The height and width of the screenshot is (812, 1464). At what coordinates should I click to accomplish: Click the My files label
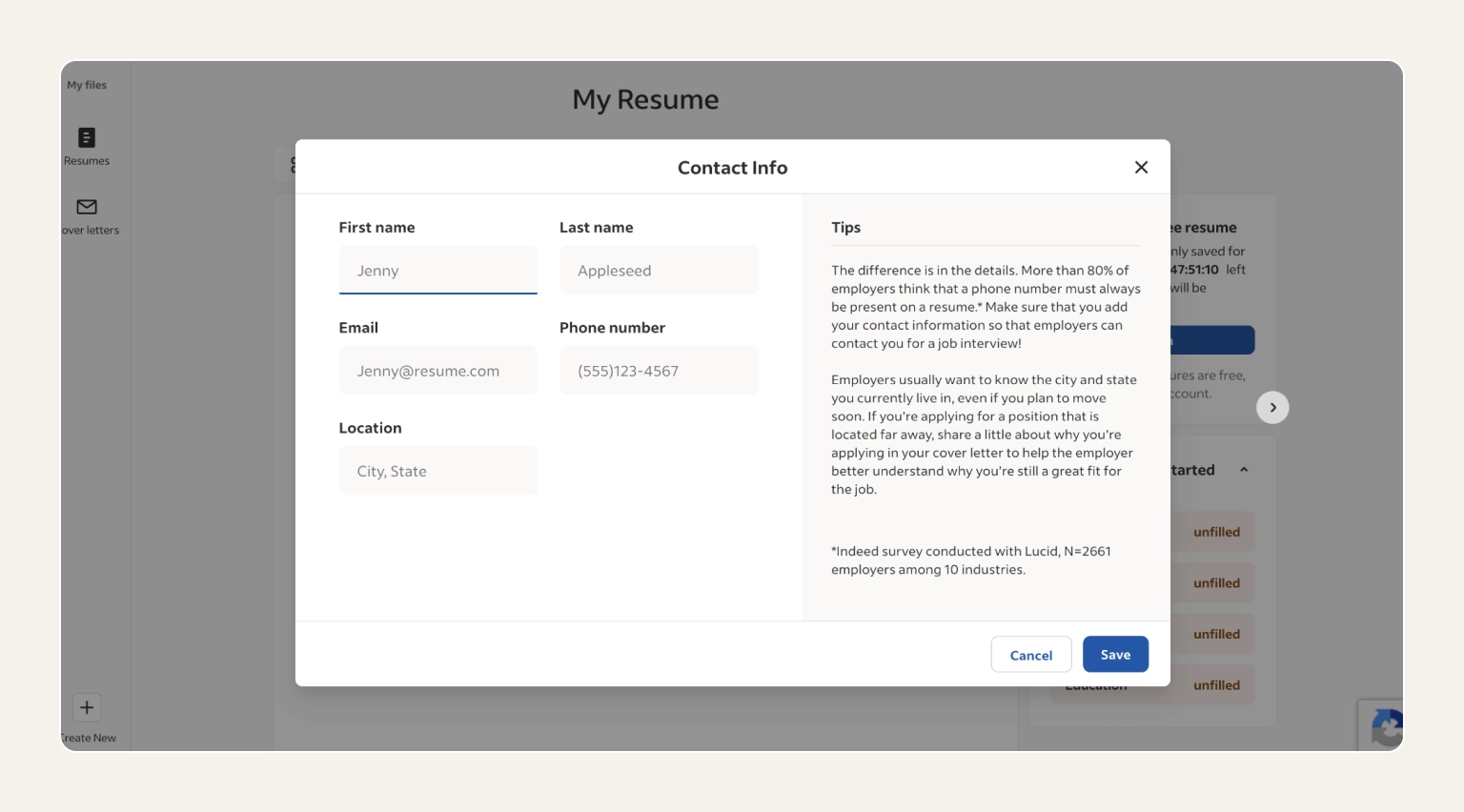coord(87,85)
